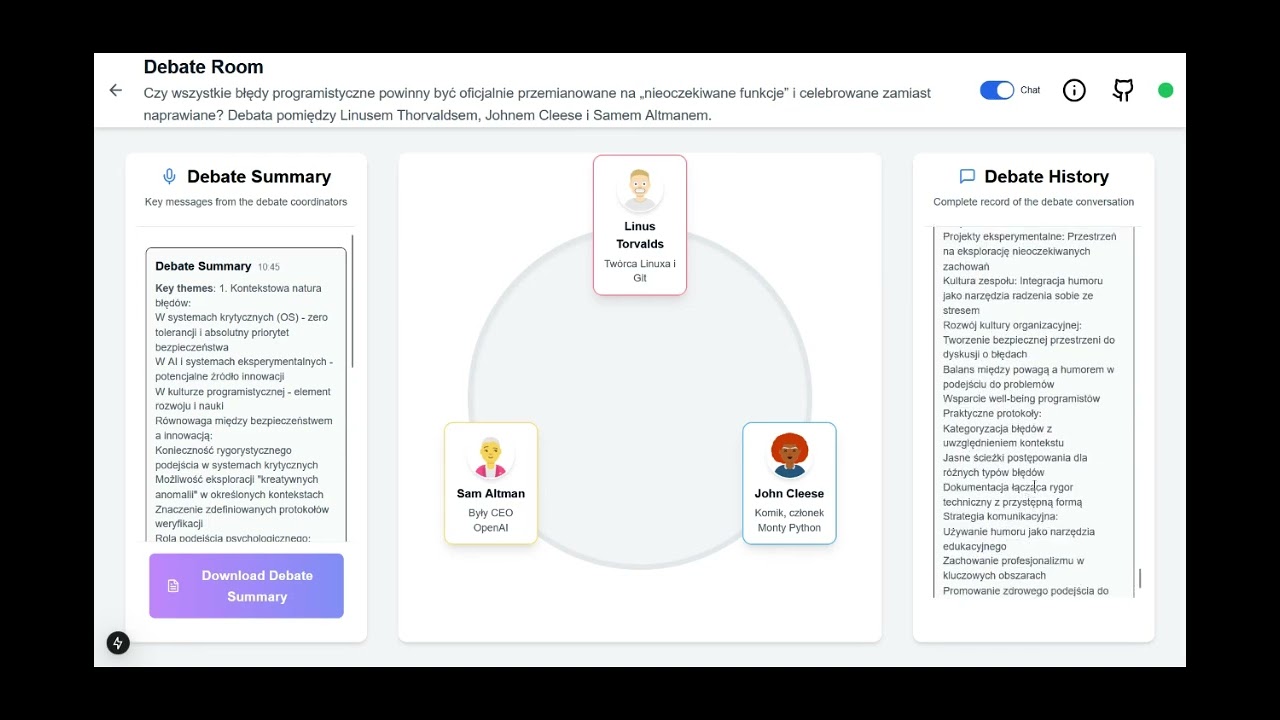Click "W AI i systemach eksperymentalnych" summary line
1280x720 pixels.
click(244, 369)
